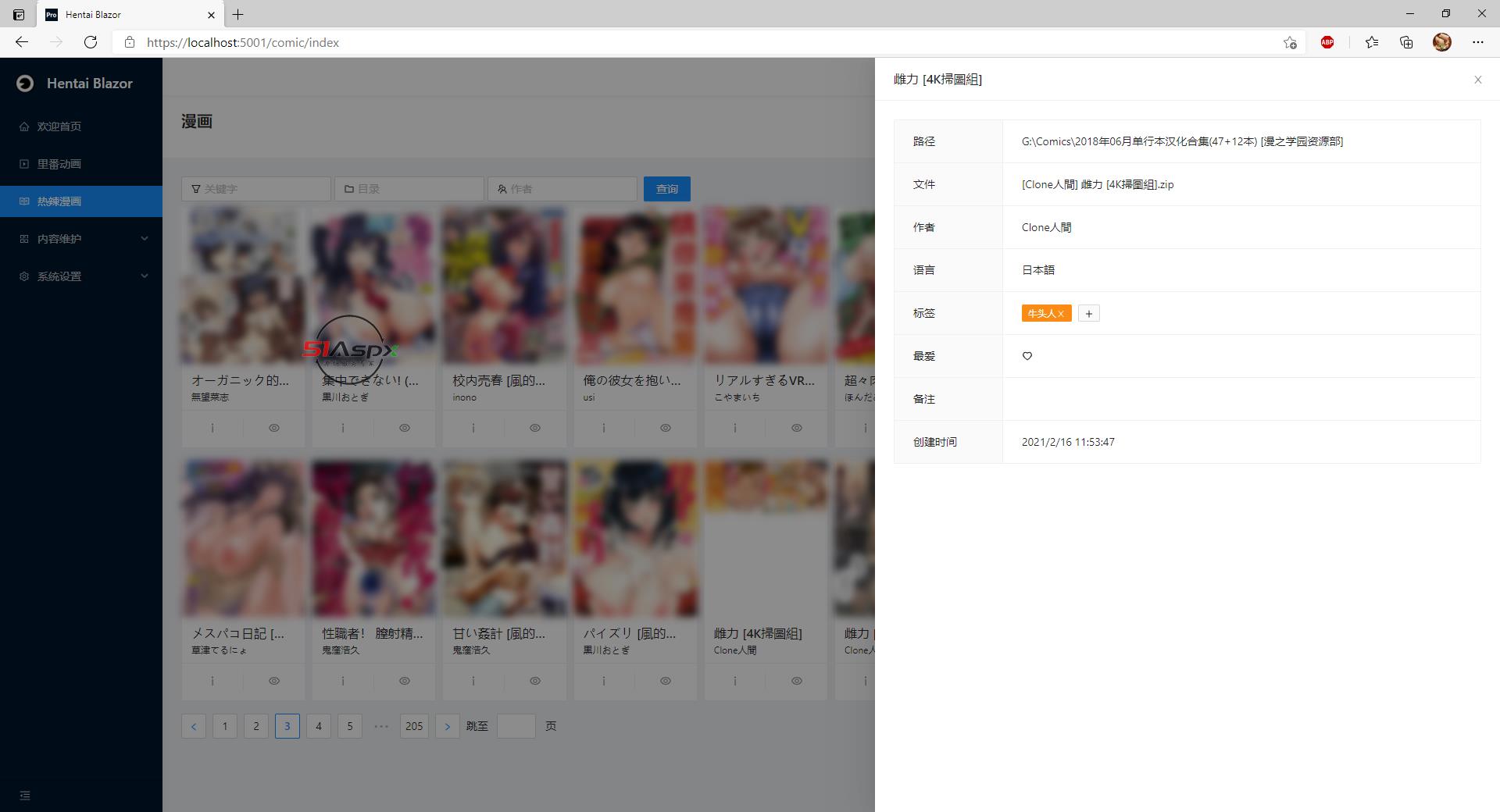Toggle the favorite heart icon

1027,356
